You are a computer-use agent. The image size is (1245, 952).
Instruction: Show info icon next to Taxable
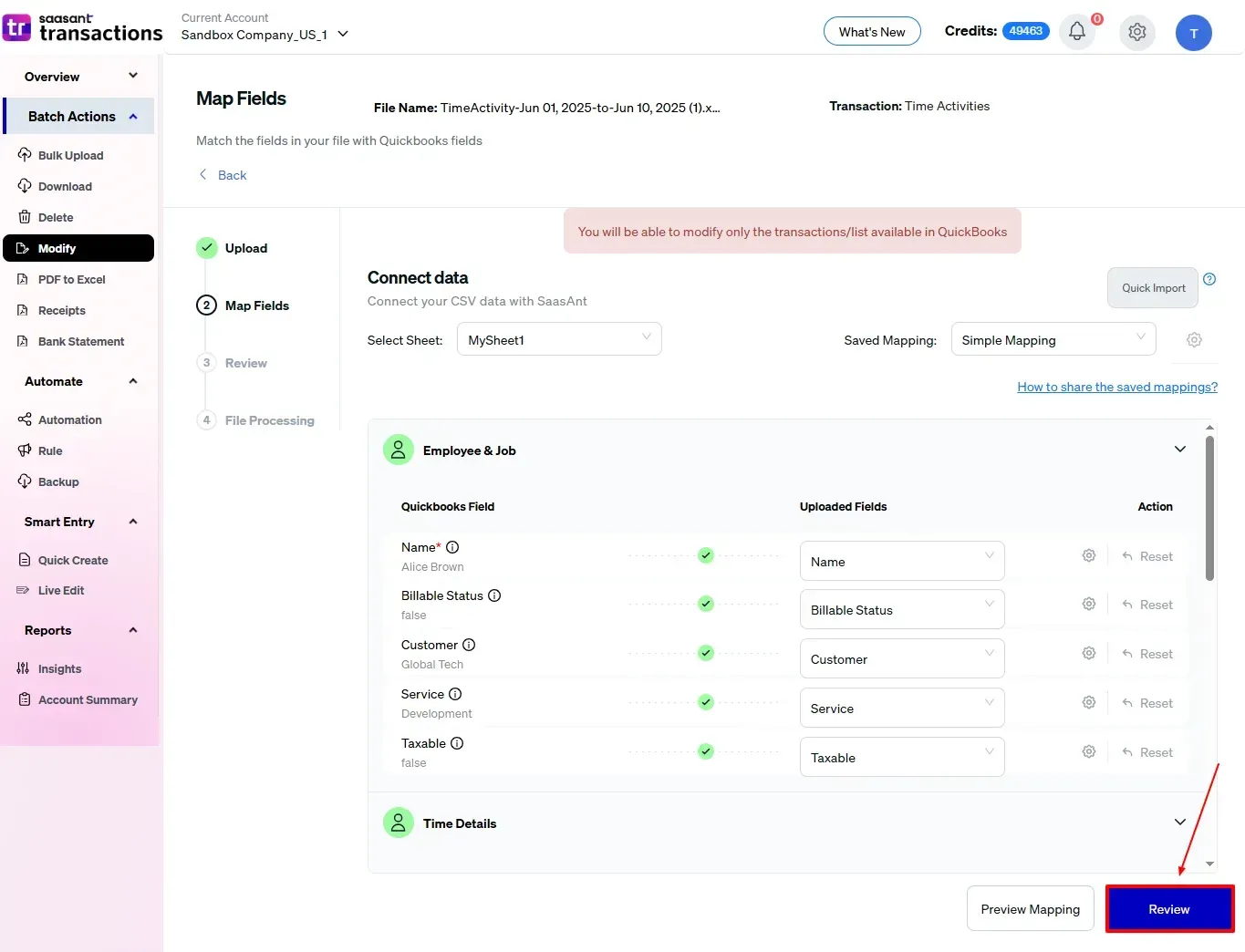click(x=457, y=743)
